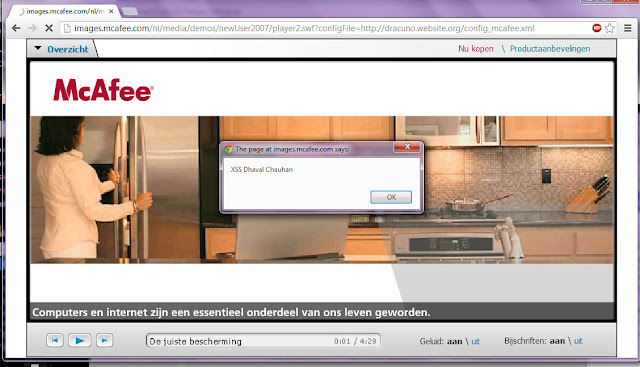Select the images.mcafee.com tab
This screenshot has width=640, height=367.
[x=64, y=11]
